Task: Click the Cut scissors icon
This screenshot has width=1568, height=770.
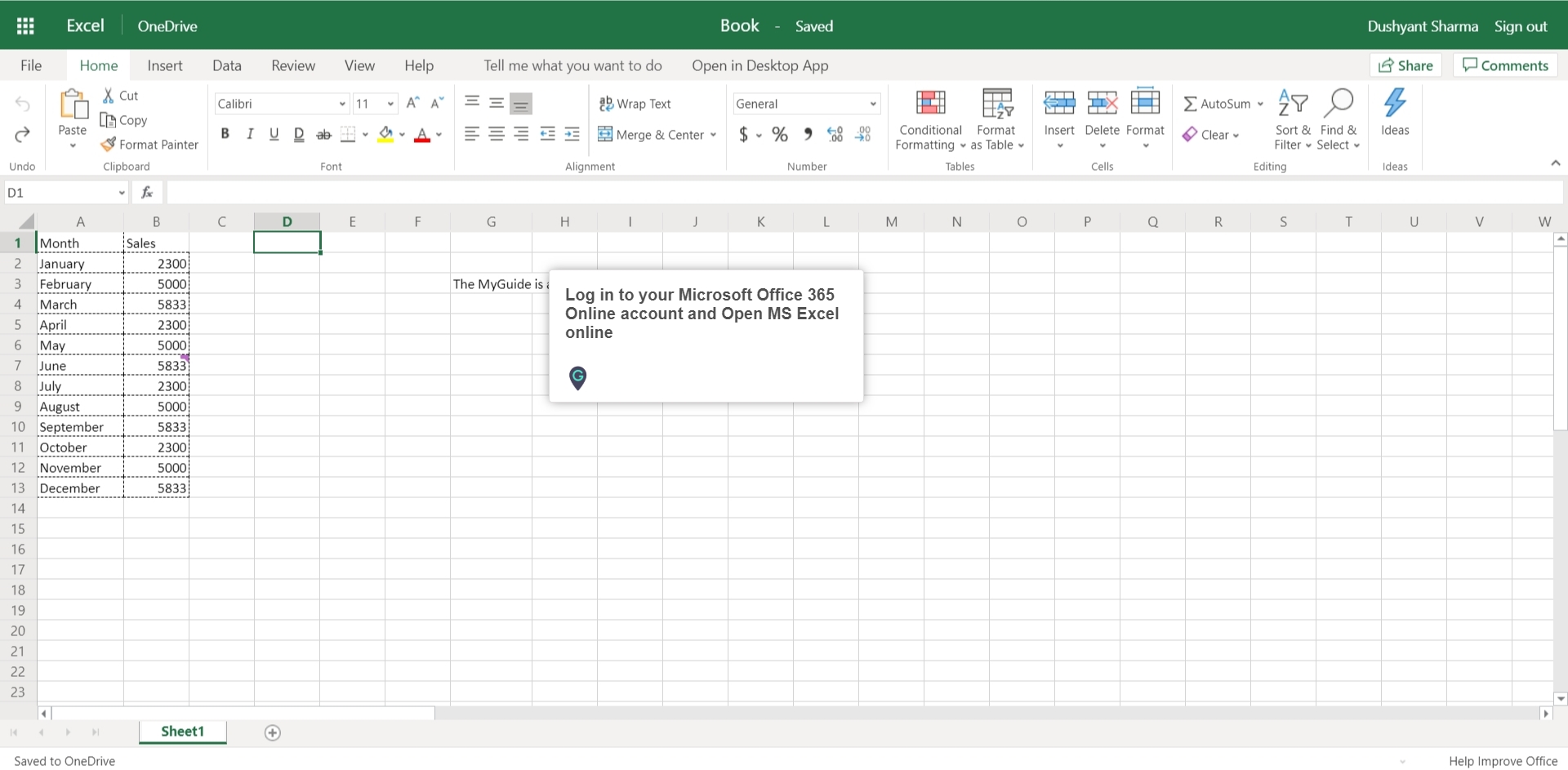Action: (x=108, y=96)
